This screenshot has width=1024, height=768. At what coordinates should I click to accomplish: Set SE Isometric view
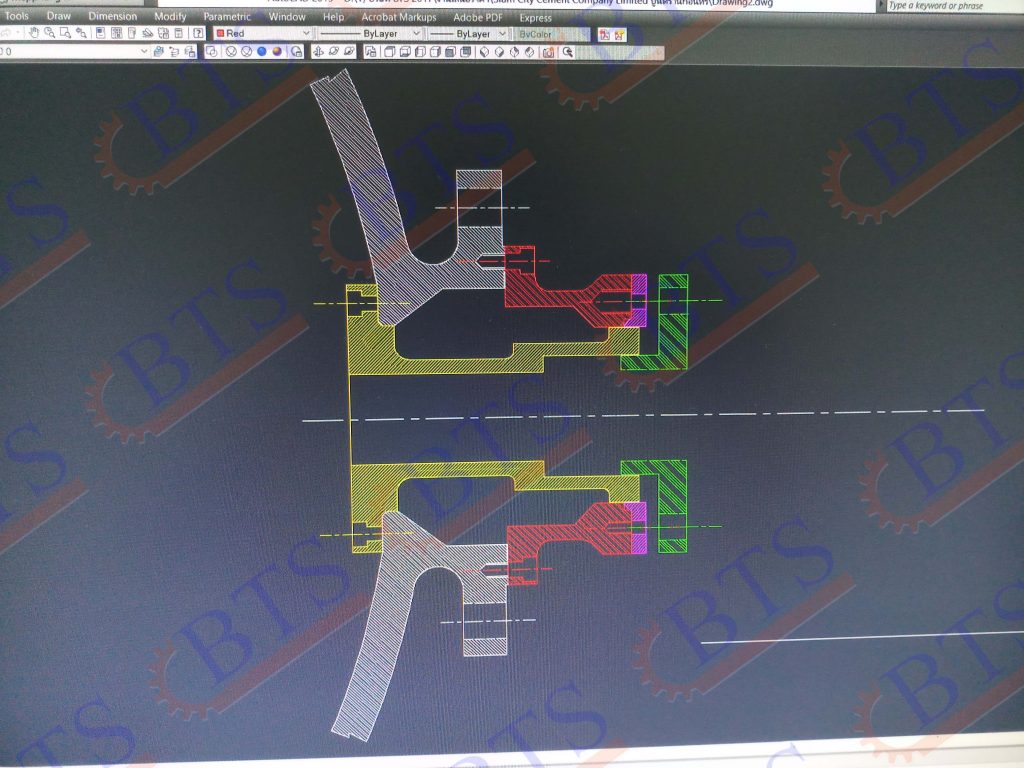tap(500, 52)
